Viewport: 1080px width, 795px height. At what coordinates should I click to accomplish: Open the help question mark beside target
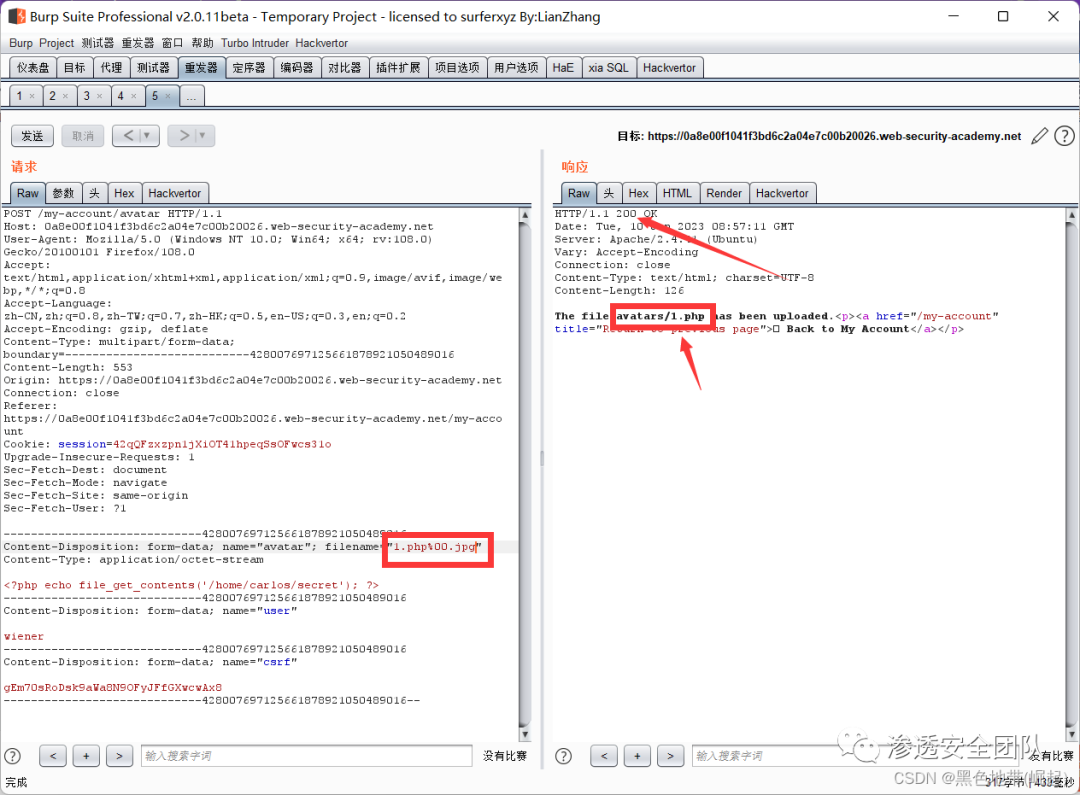click(x=1064, y=136)
